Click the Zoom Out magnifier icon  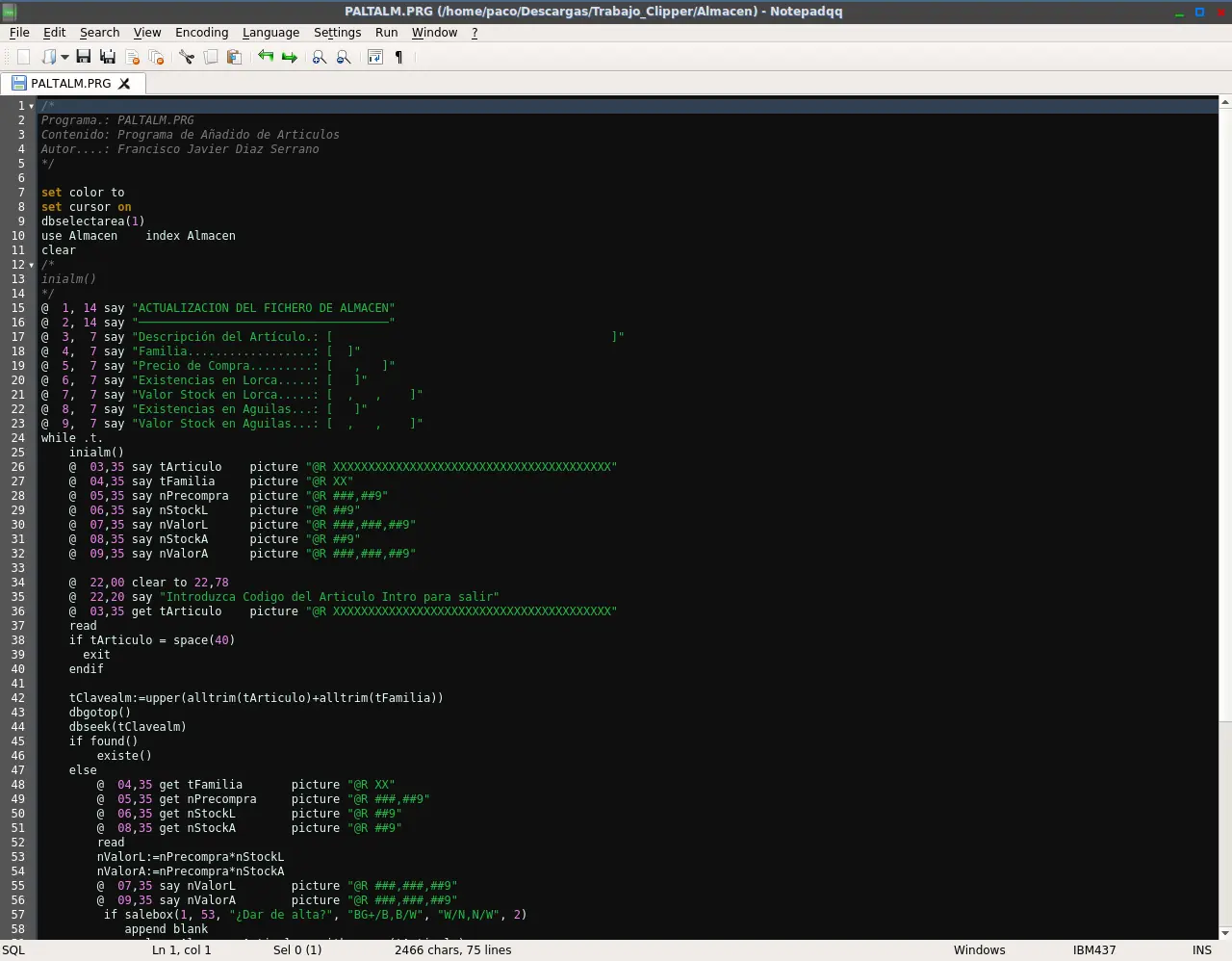[x=344, y=58]
